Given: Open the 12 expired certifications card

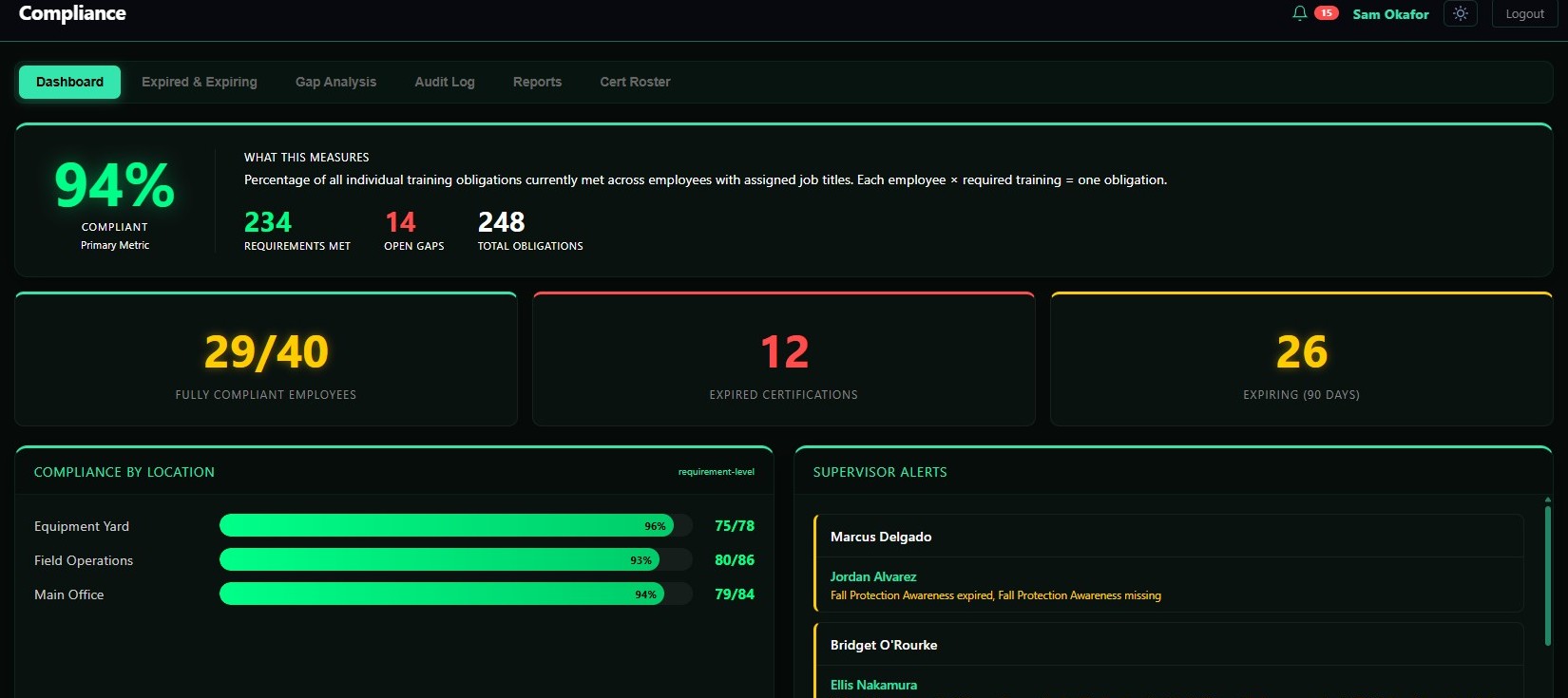Looking at the screenshot, I should (x=784, y=360).
